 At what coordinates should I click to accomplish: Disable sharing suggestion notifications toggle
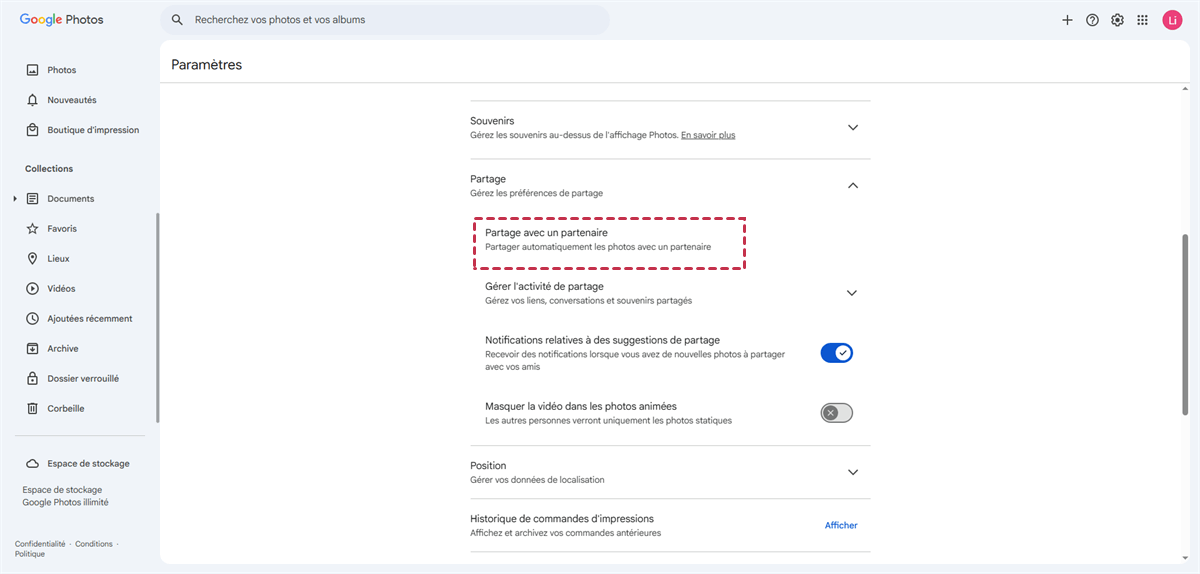(836, 353)
